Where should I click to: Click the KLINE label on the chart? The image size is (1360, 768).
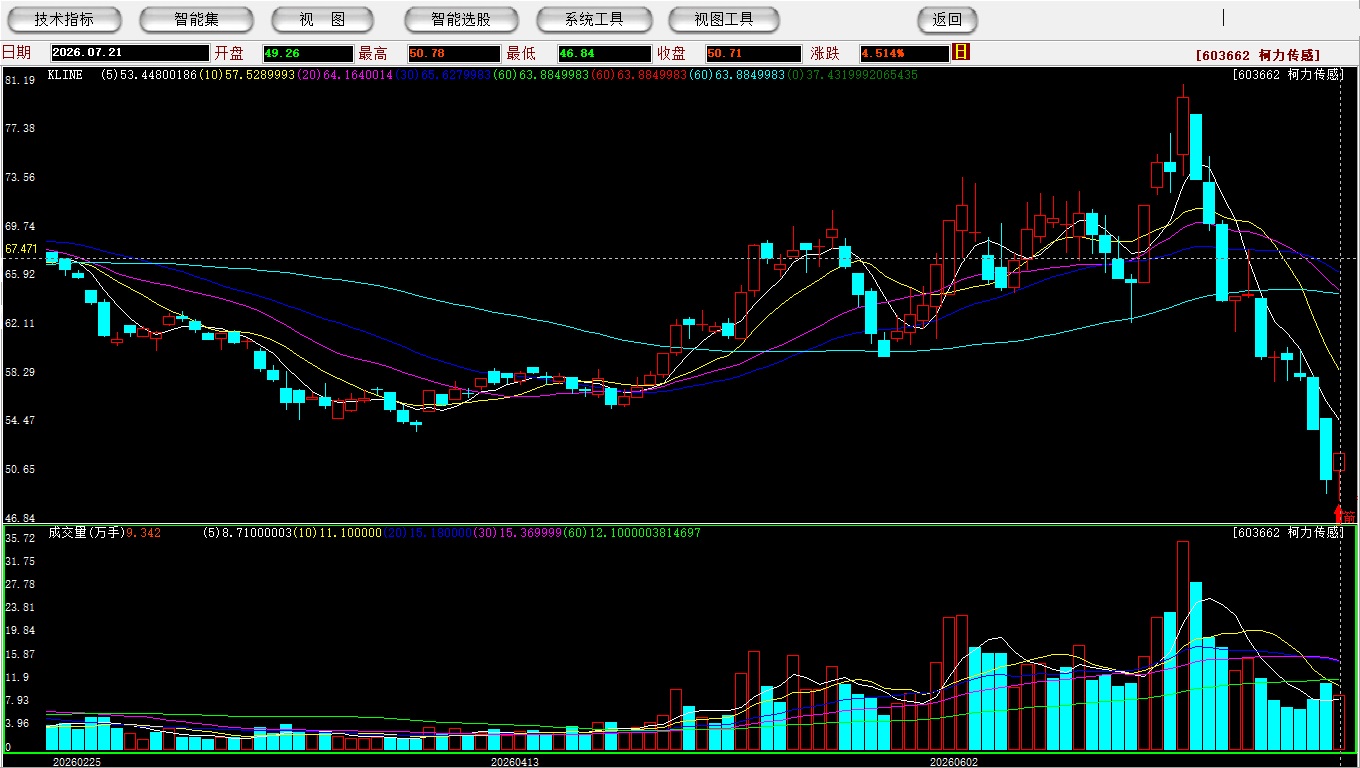[65, 75]
